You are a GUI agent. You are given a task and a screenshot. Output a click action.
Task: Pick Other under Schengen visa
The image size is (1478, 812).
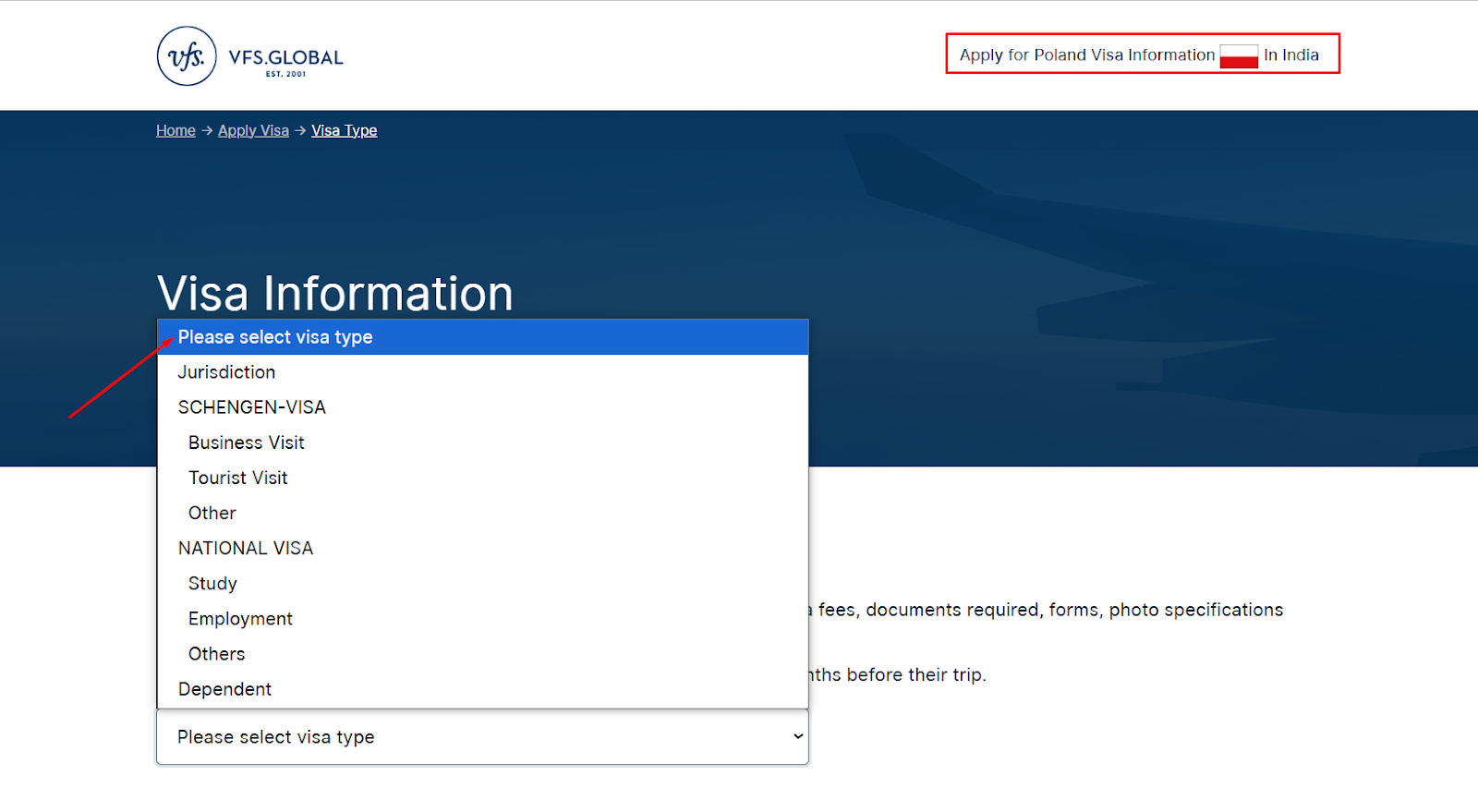point(483,513)
